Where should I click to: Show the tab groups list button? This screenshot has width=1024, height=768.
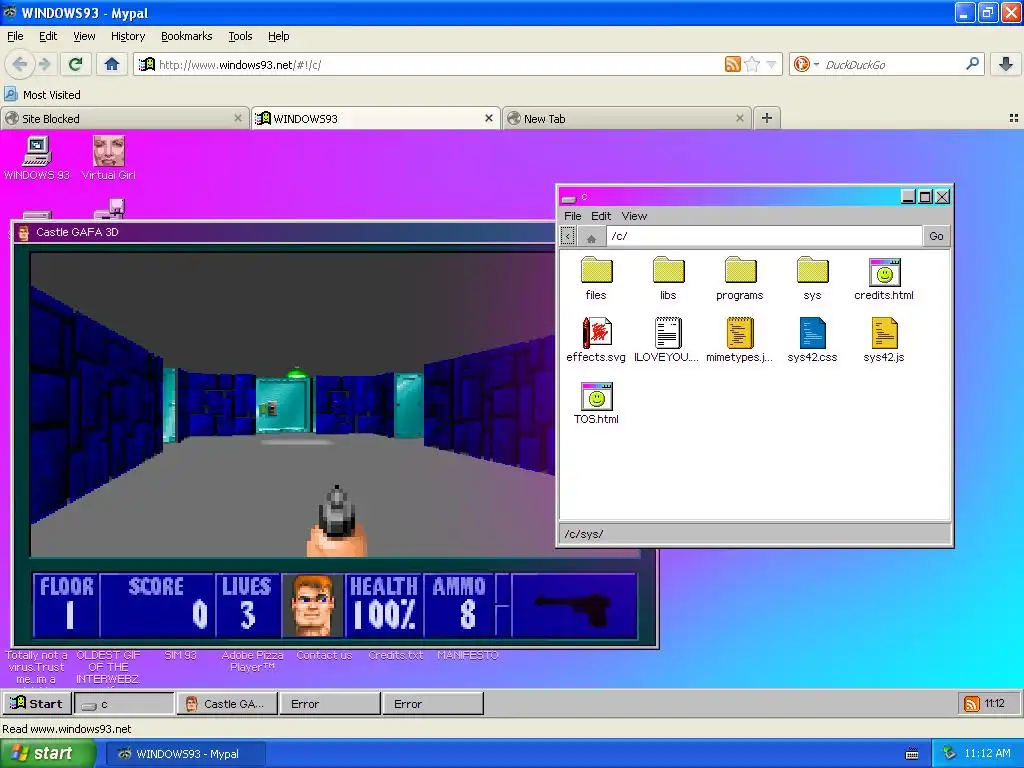click(x=1014, y=118)
